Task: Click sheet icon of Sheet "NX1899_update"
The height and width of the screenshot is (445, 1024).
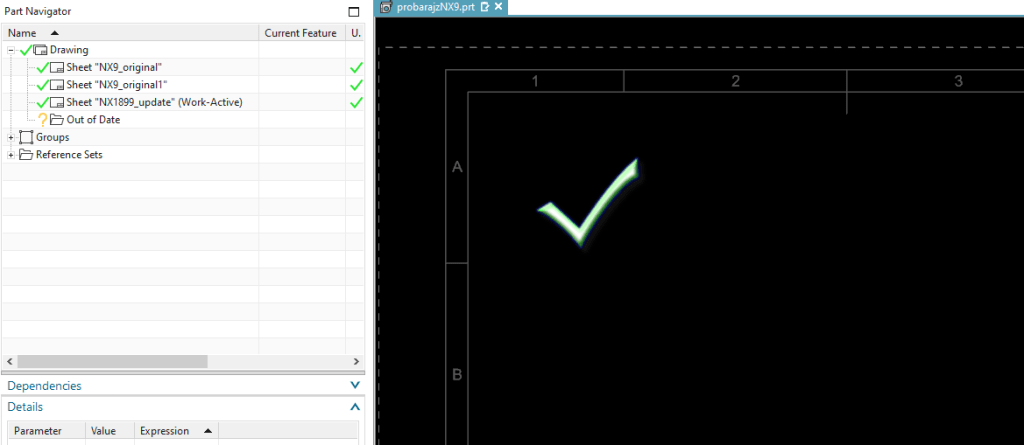Action: [57, 102]
